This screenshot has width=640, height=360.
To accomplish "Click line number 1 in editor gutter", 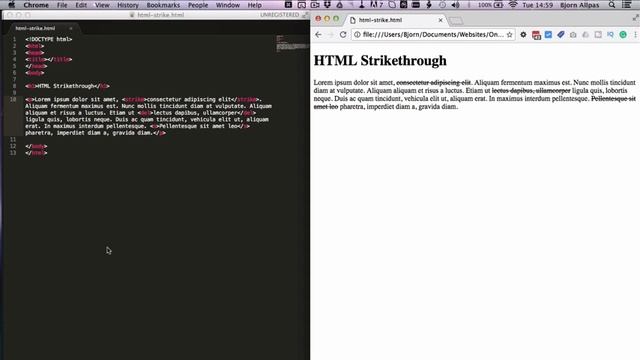I will [x=14, y=39].
